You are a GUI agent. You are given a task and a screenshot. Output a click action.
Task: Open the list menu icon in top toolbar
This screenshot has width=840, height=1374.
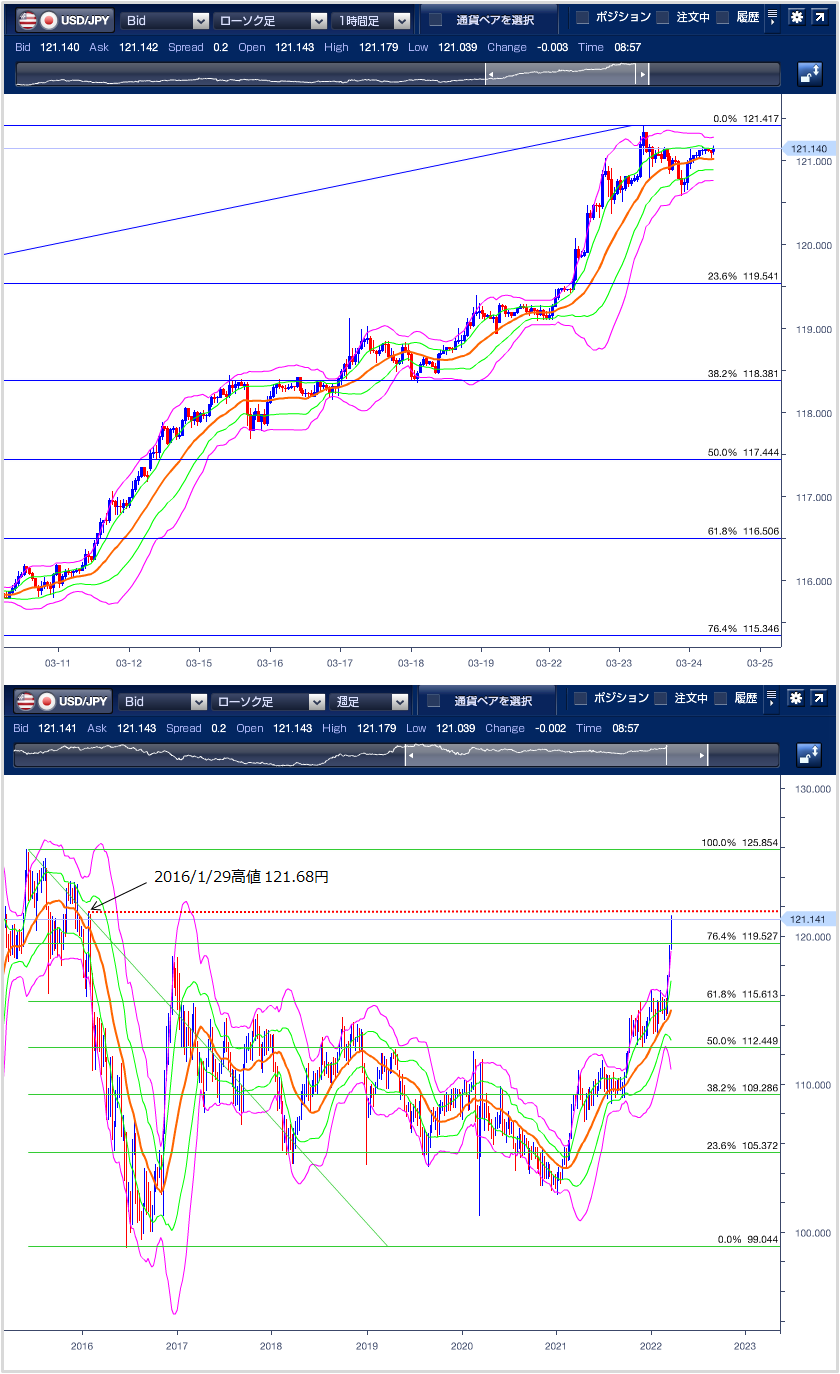point(772,18)
